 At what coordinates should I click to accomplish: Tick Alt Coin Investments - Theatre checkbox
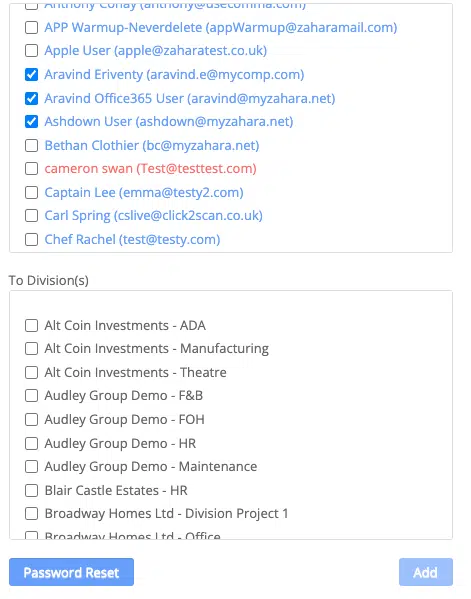tap(31, 372)
